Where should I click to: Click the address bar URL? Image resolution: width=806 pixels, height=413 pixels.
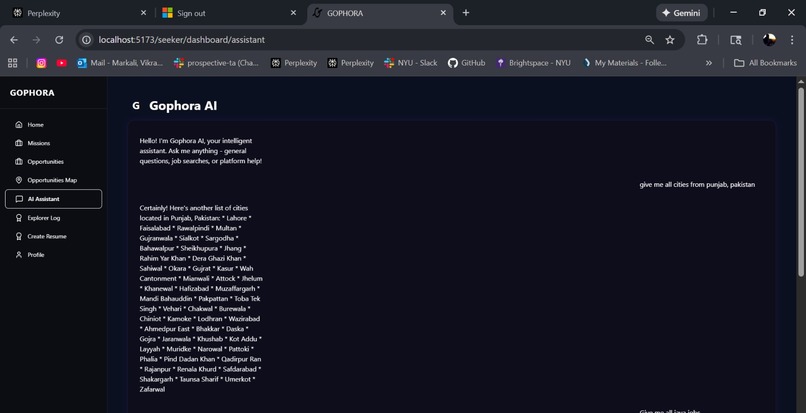[x=182, y=40]
